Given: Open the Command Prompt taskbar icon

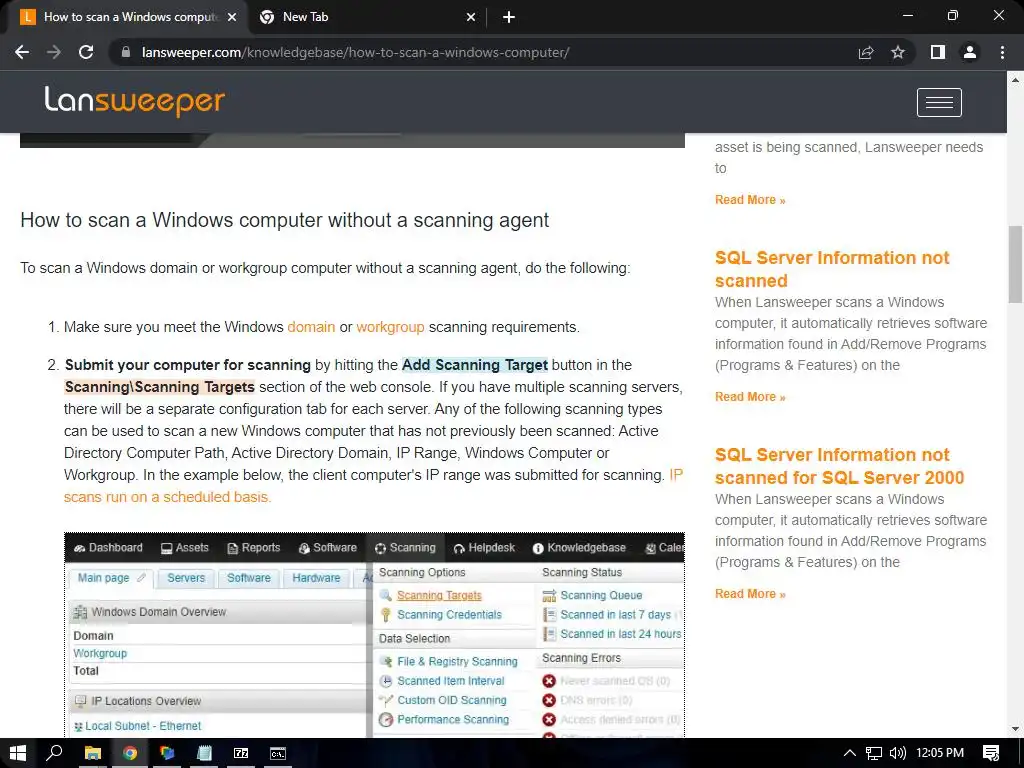Looking at the screenshot, I should pyautogui.click(x=278, y=753).
